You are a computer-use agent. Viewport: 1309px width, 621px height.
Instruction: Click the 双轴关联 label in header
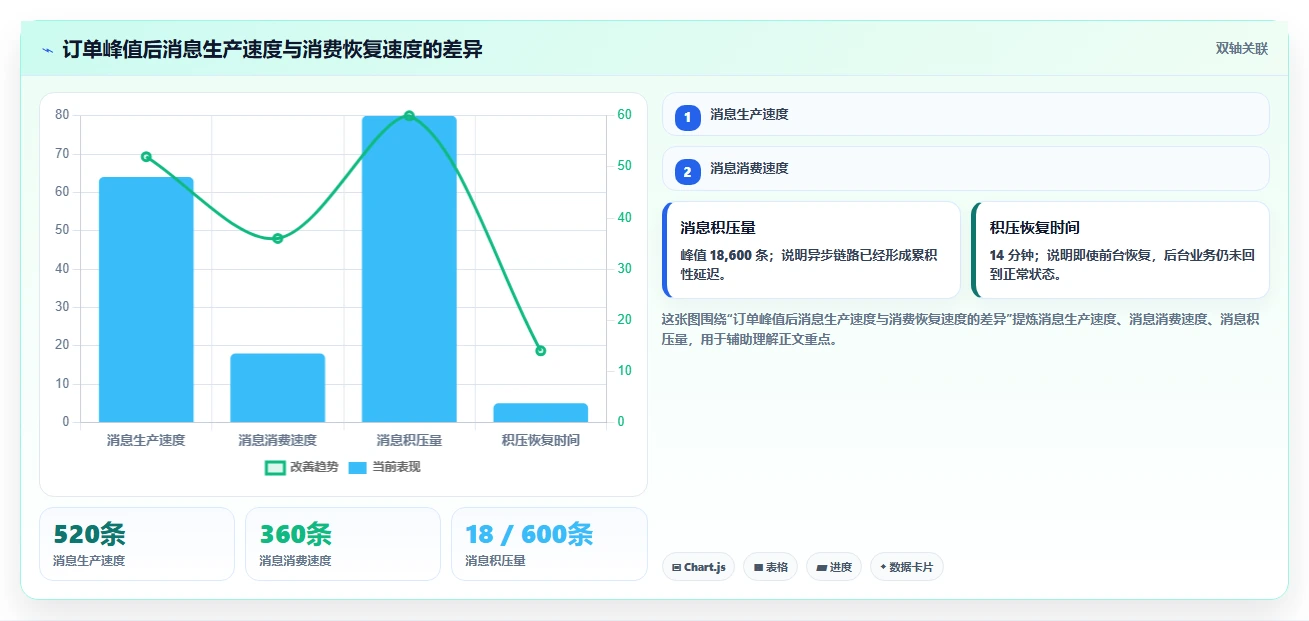pos(1242,49)
